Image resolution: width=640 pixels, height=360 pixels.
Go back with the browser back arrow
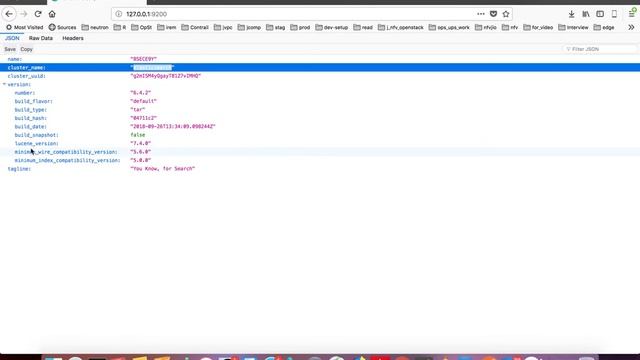[9, 14]
